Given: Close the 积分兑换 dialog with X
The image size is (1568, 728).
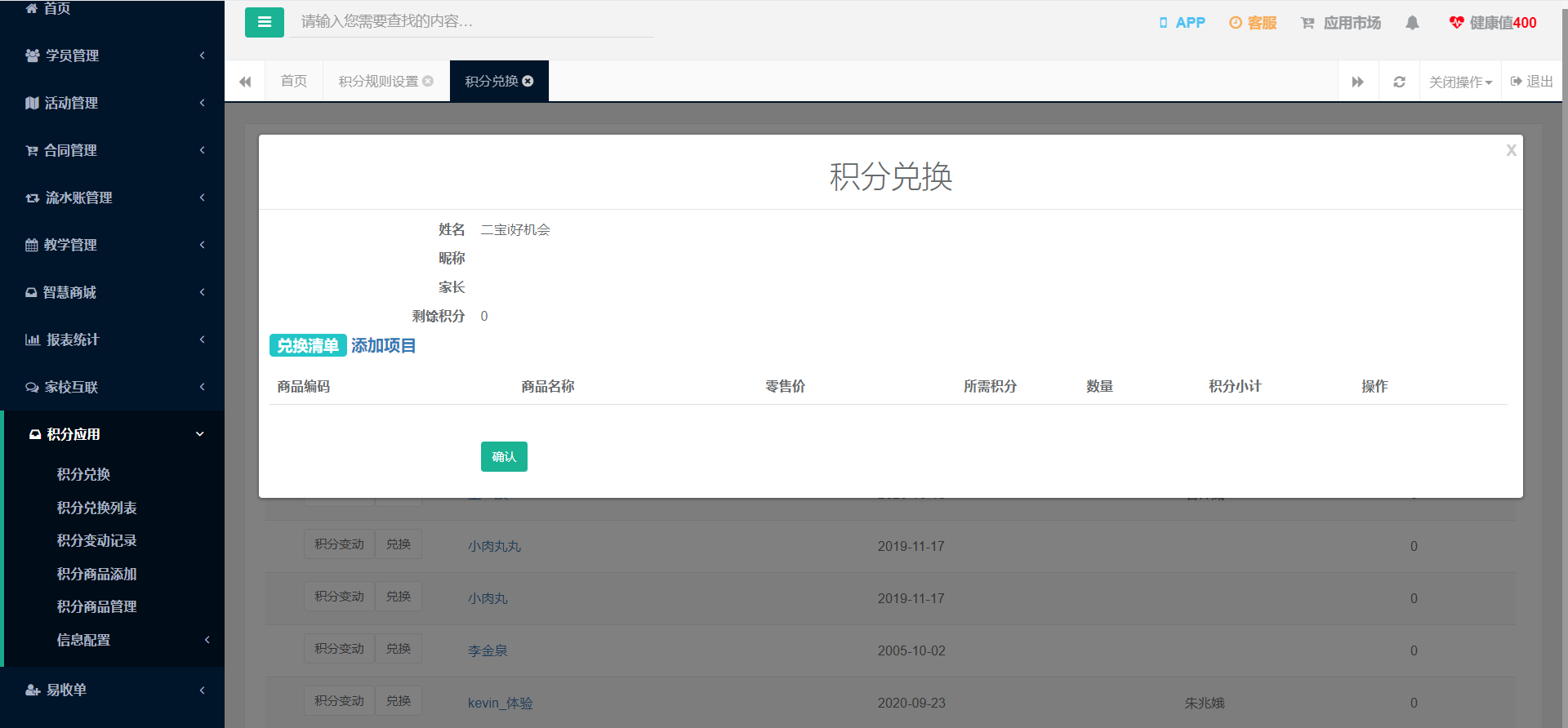Looking at the screenshot, I should pos(1511,150).
